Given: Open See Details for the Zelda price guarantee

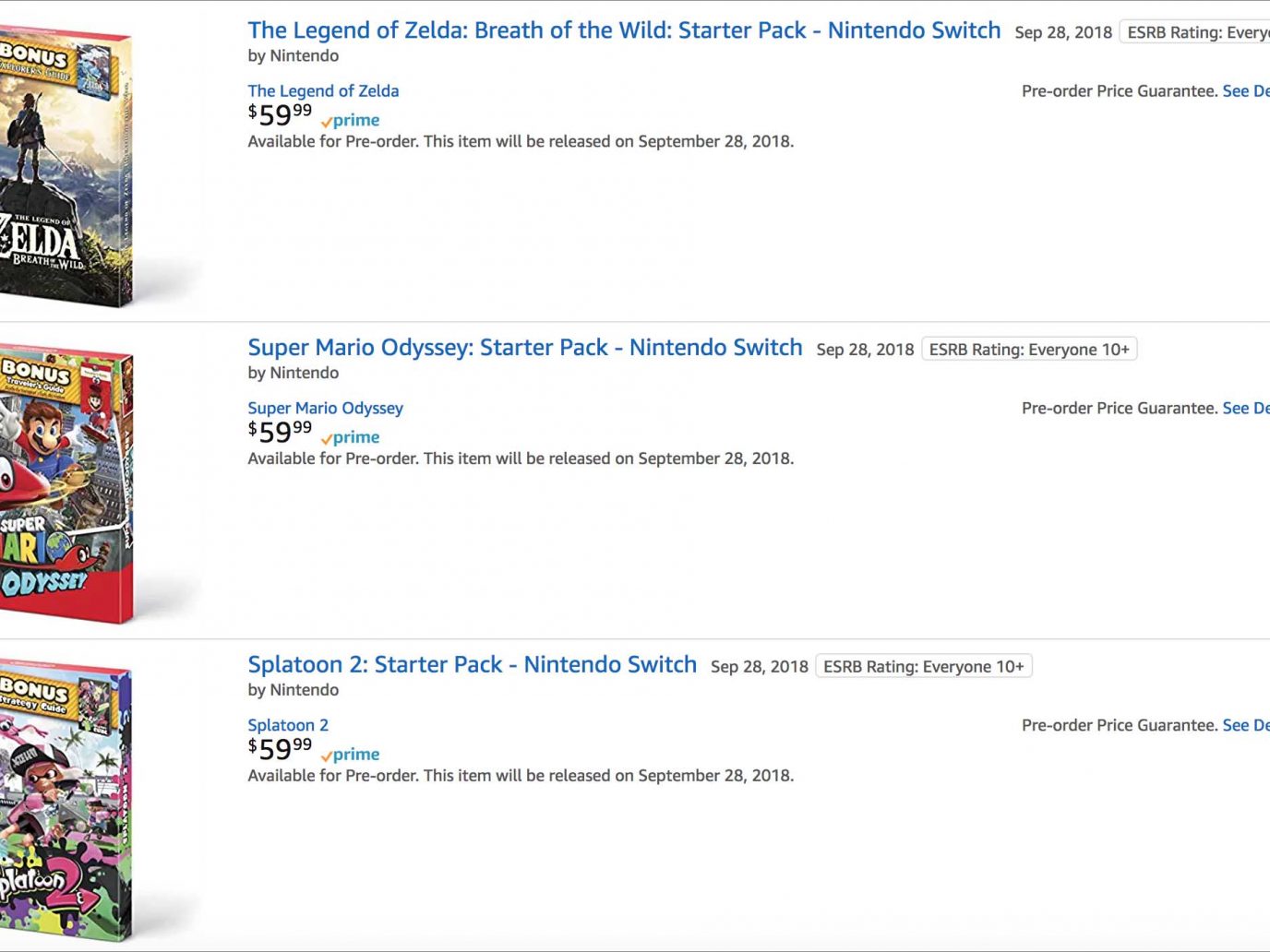Looking at the screenshot, I should [1246, 90].
